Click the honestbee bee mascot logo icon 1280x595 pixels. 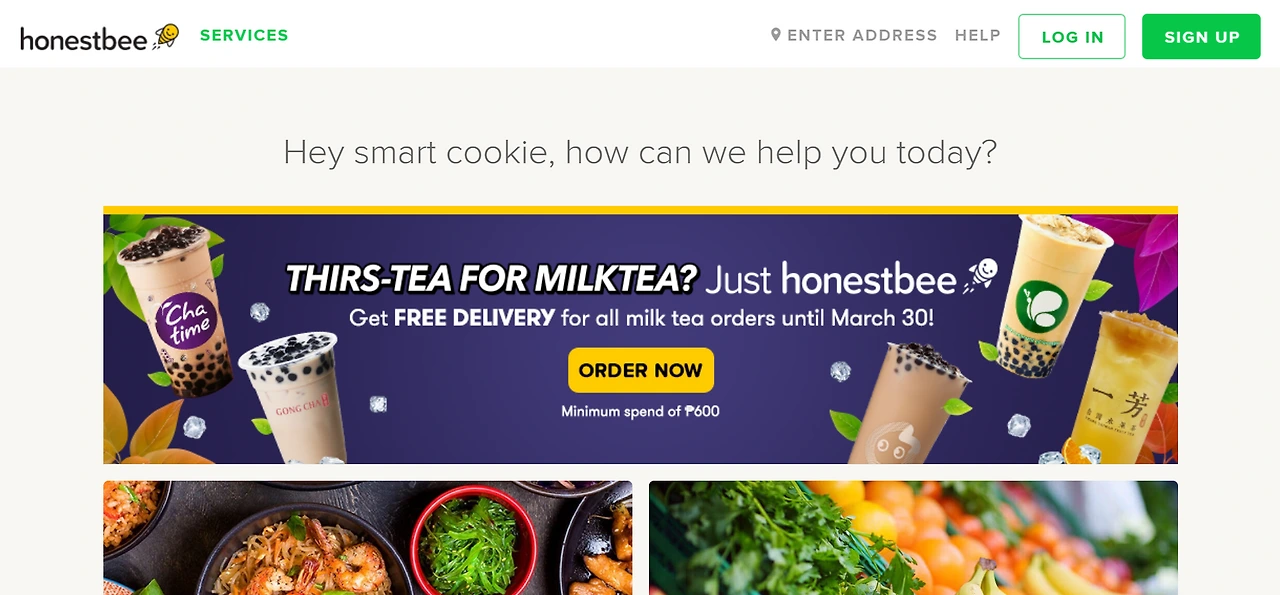tap(166, 37)
